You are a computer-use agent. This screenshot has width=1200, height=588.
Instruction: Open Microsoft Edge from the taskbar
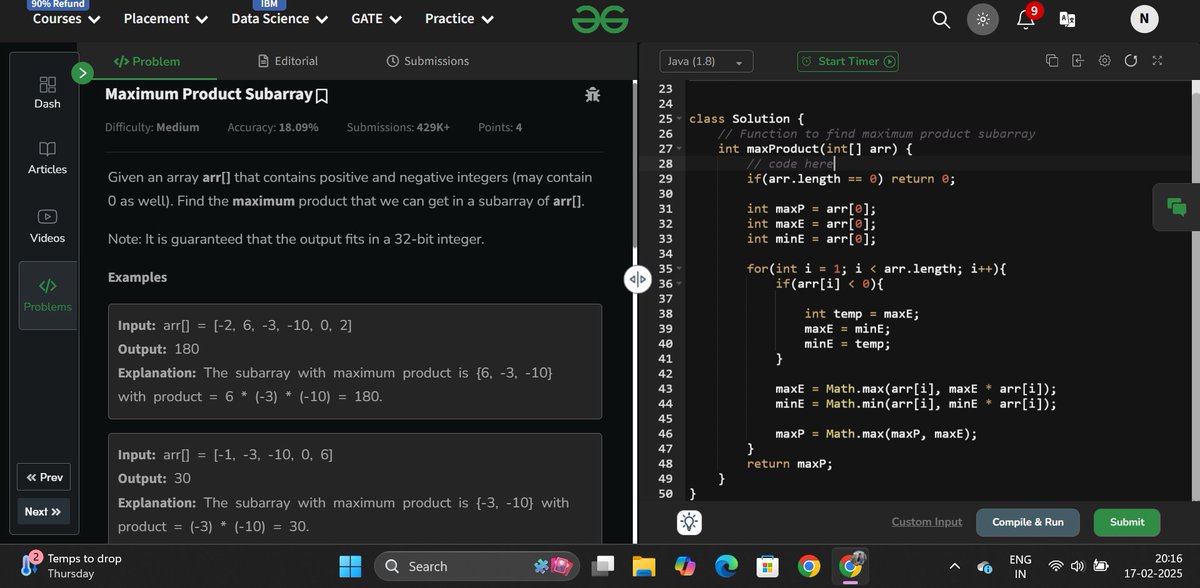(x=726, y=567)
